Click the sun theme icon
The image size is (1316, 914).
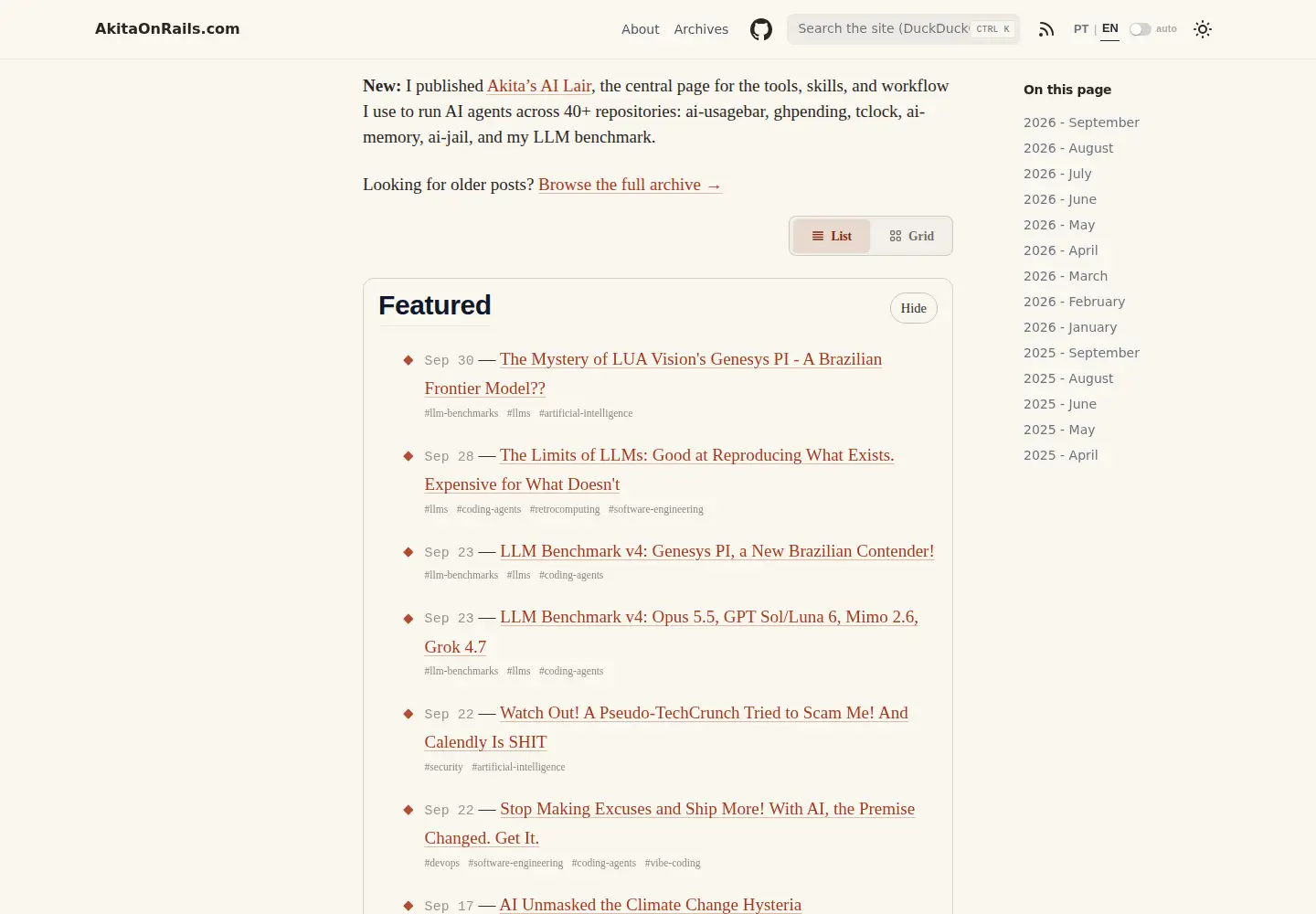point(1203,29)
